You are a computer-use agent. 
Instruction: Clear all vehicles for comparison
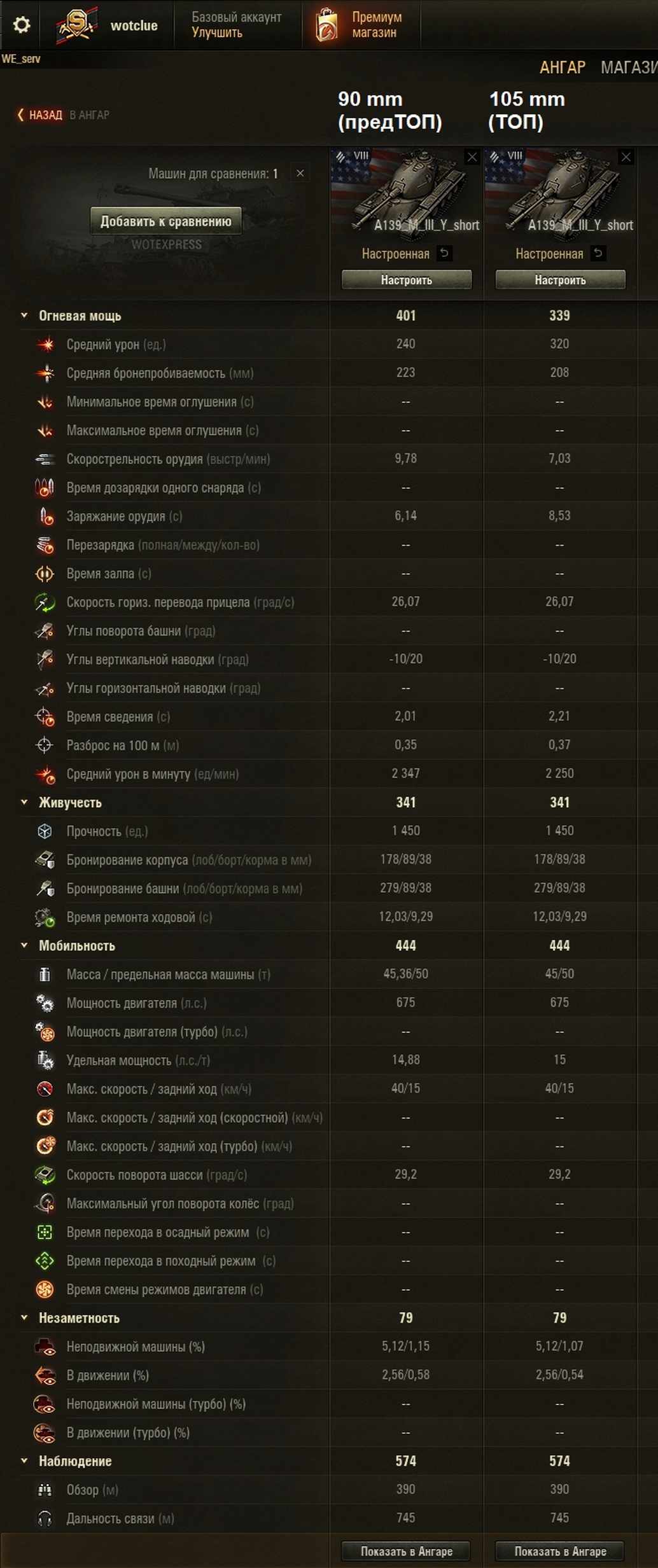click(x=300, y=173)
